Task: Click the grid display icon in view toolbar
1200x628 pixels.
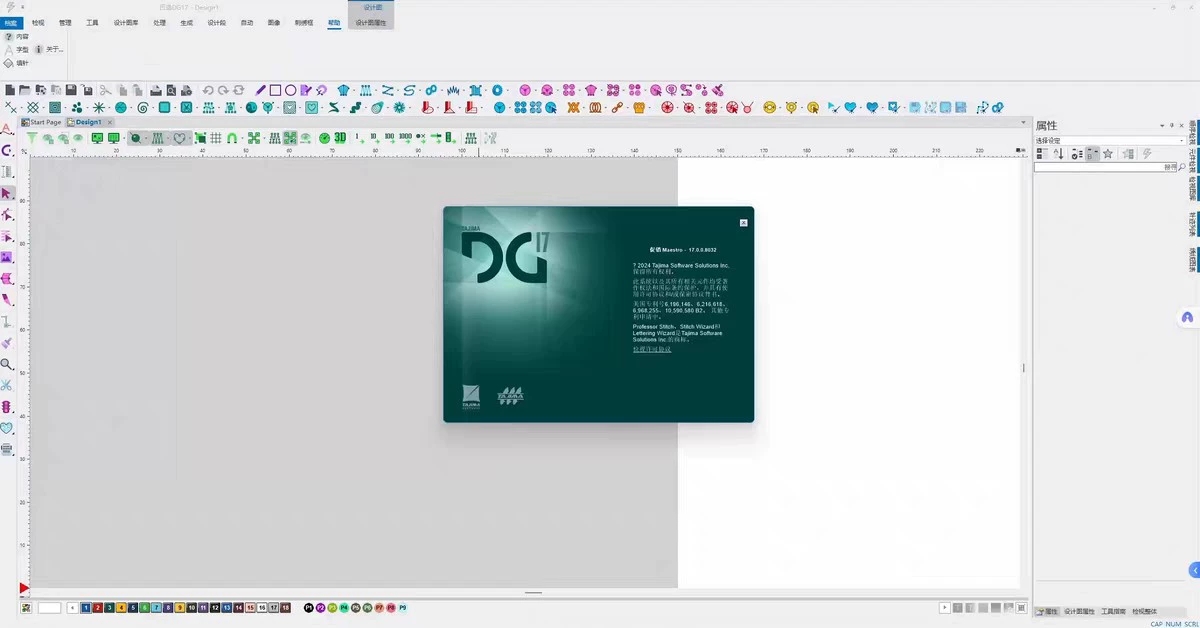Action: (x=216, y=138)
